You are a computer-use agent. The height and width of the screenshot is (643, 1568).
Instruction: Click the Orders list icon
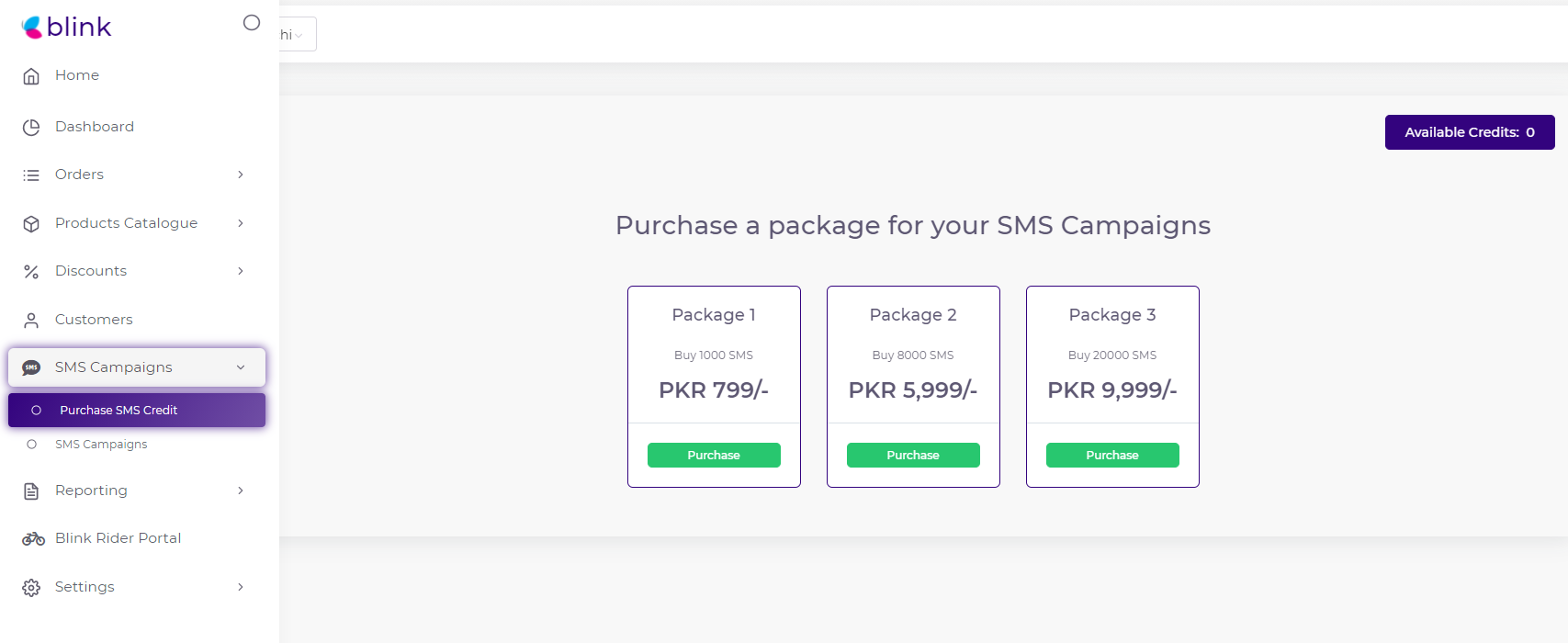point(31,175)
